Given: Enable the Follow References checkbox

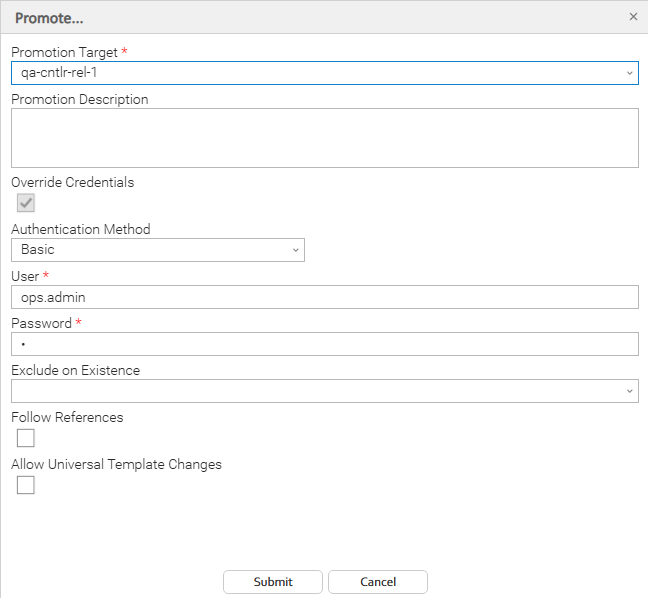Looking at the screenshot, I should (26, 438).
